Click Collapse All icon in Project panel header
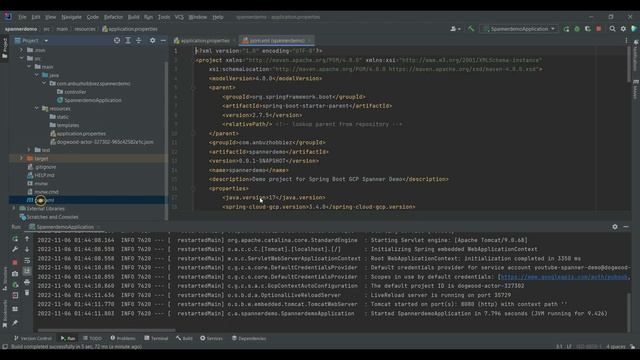Viewport: 640px width, 360px height. pyautogui.click(x=139, y=40)
